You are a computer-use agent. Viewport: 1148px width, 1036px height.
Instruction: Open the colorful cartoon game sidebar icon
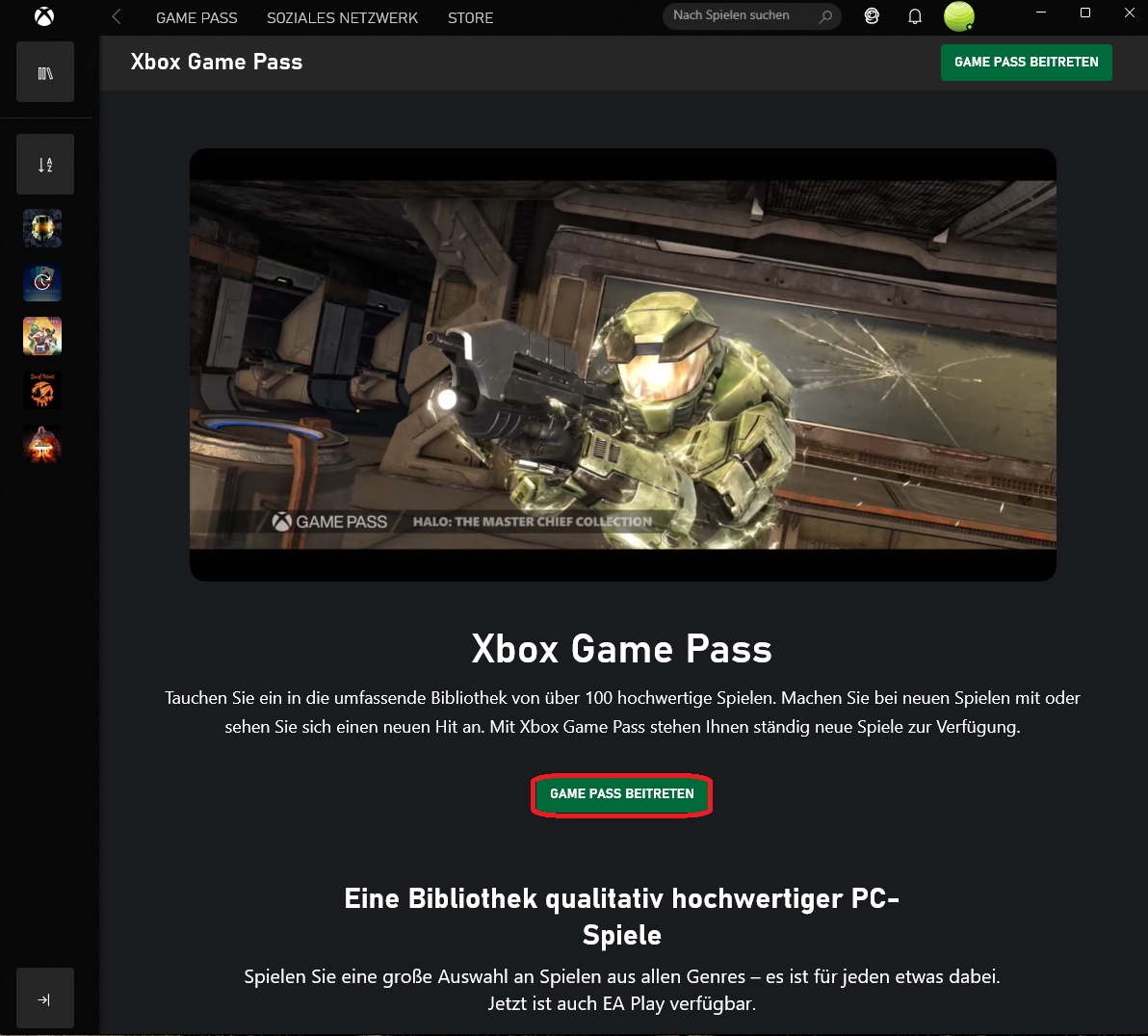point(42,337)
